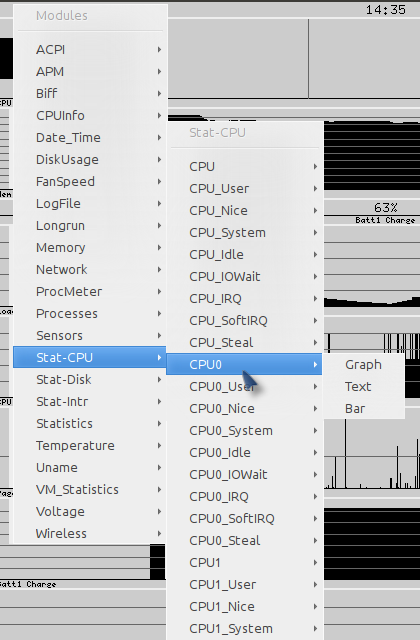Open the Network module submenu

(90, 270)
